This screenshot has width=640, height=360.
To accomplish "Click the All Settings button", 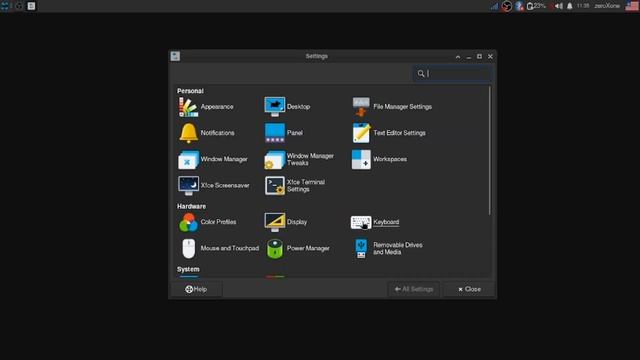I will 413,289.
